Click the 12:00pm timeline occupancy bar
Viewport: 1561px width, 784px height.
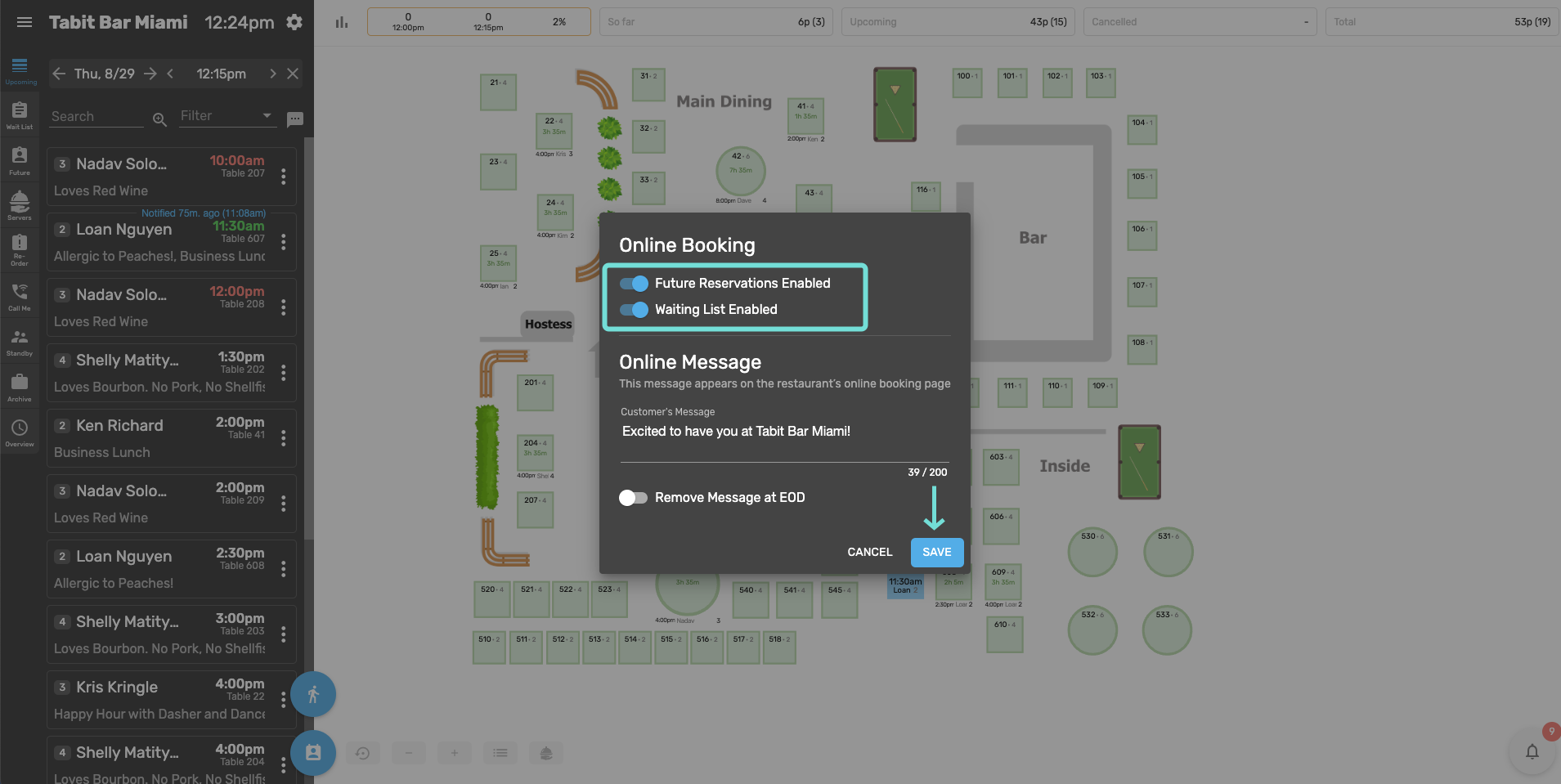click(x=408, y=22)
